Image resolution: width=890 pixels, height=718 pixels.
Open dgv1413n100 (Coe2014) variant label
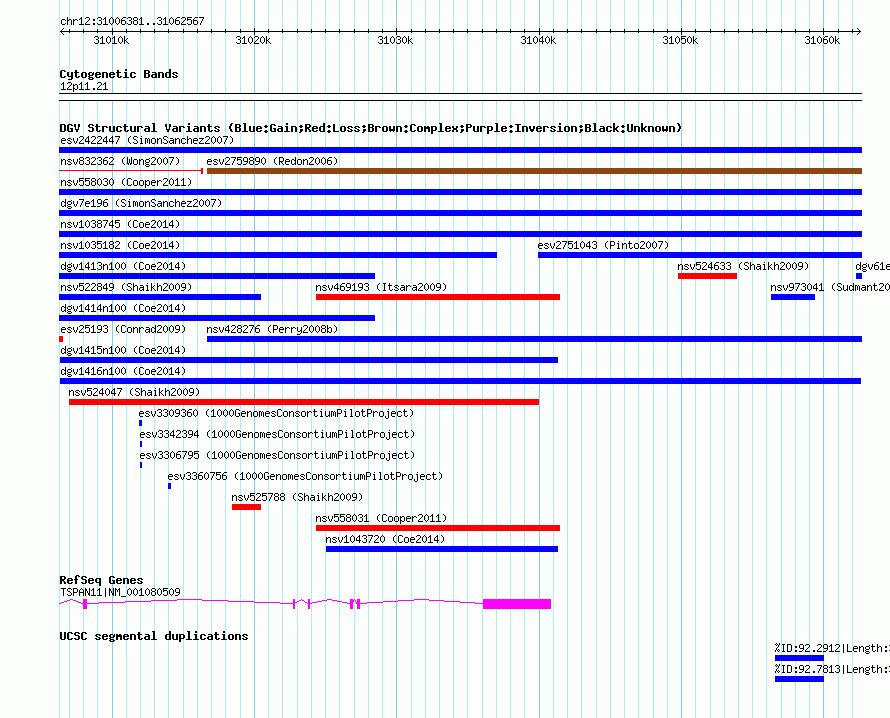[x=123, y=266]
